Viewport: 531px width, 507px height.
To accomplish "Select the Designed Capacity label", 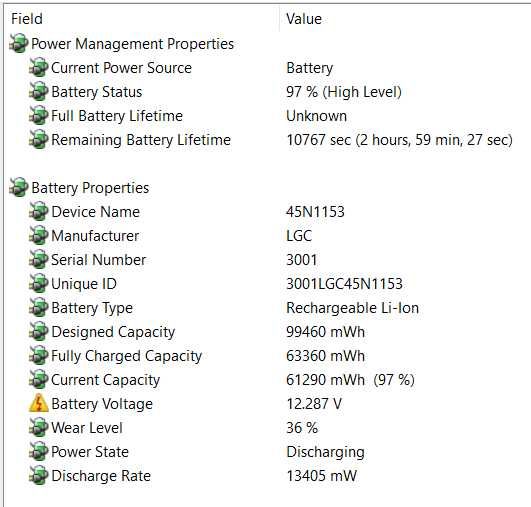I will pos(113,332).
